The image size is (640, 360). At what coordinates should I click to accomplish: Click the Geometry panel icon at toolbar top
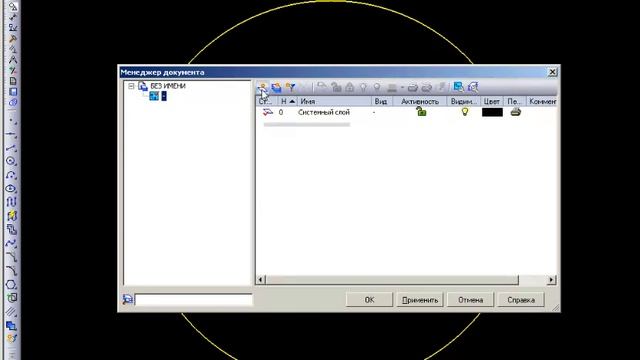click(x=13, y=6)
